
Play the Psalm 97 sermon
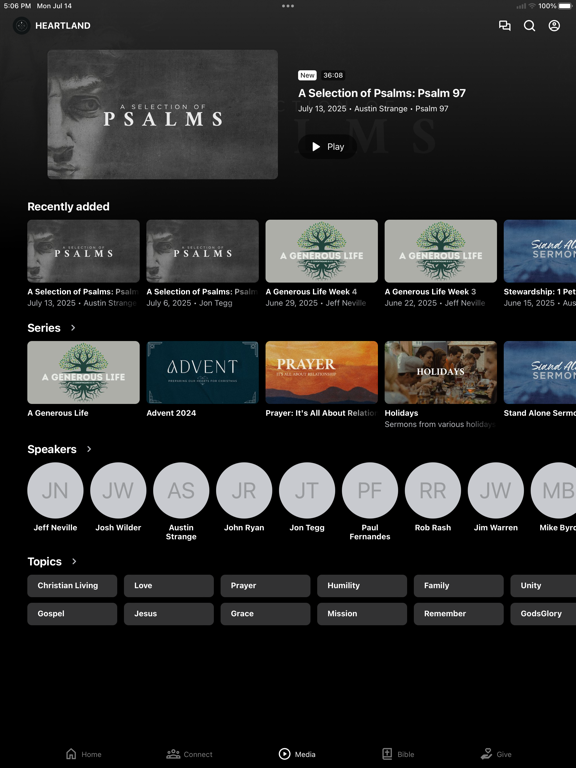click(328, 146)
